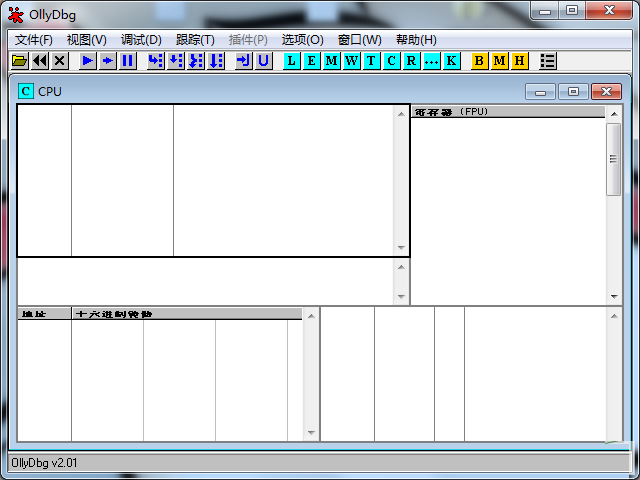Open the 调试(D) menu
Image resolution: width=640 pixels, height=480 pixels.
pyautogui.click(x=141, y=40)
